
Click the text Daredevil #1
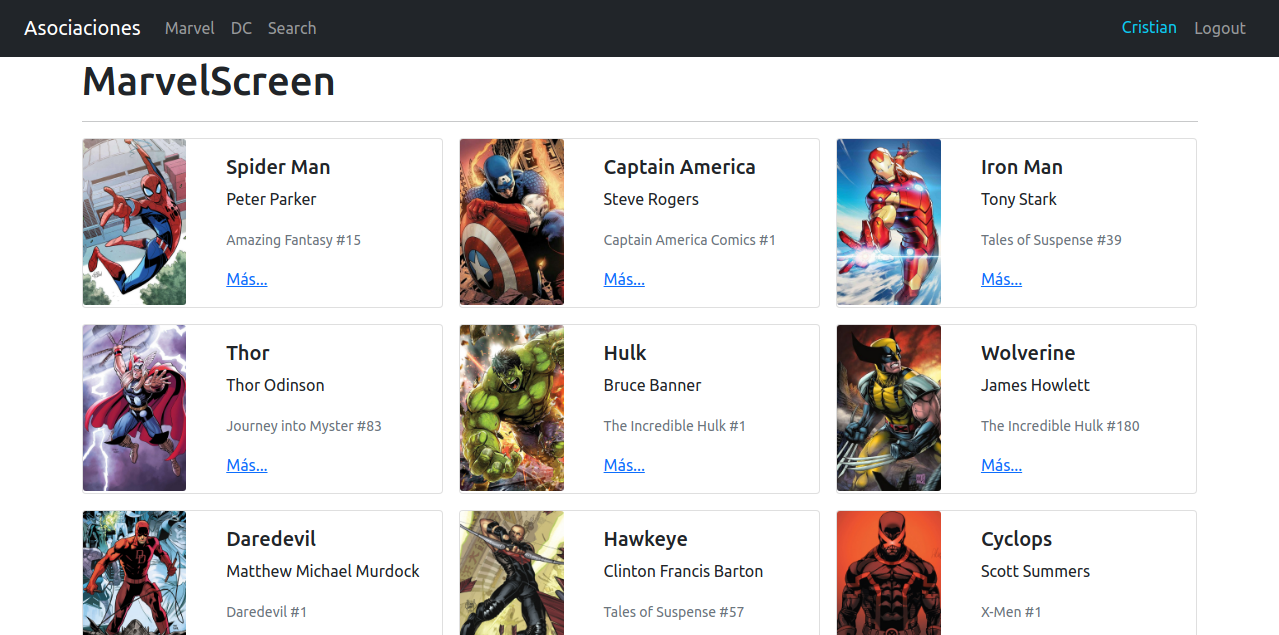pyautogui.click(x=267, y=612)
